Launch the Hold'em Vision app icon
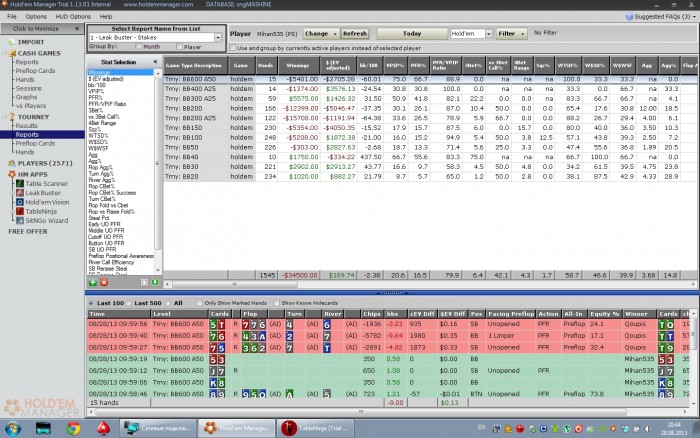Screen dimensions: 700x438 (x=20, y=202)
